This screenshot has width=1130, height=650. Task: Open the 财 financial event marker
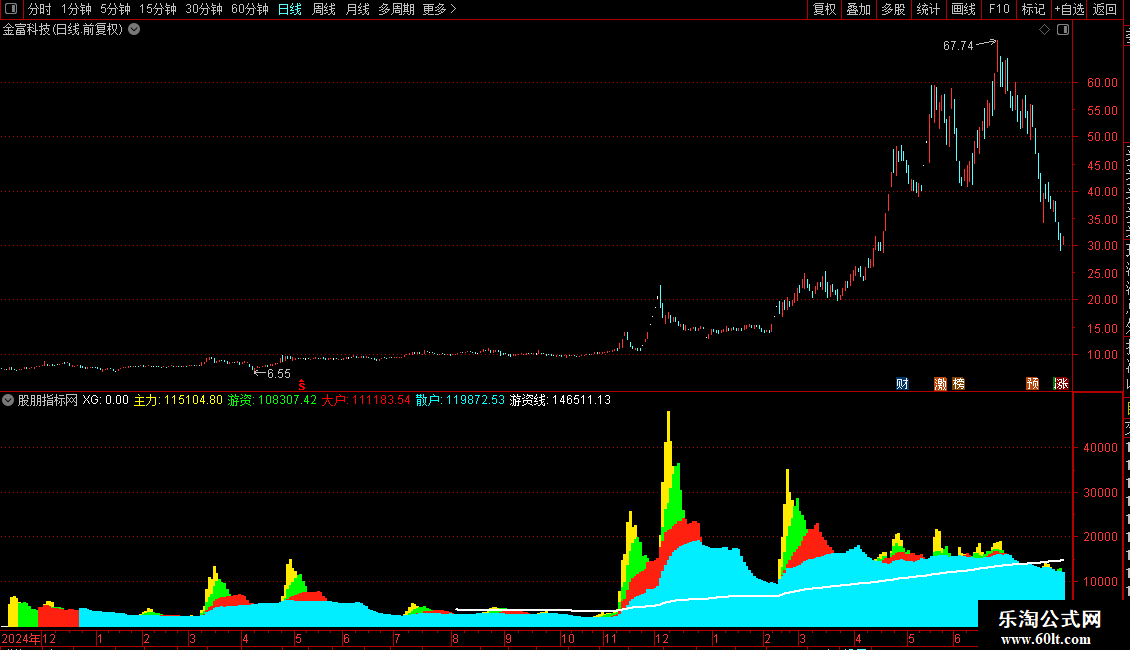(x=902, y=383)
